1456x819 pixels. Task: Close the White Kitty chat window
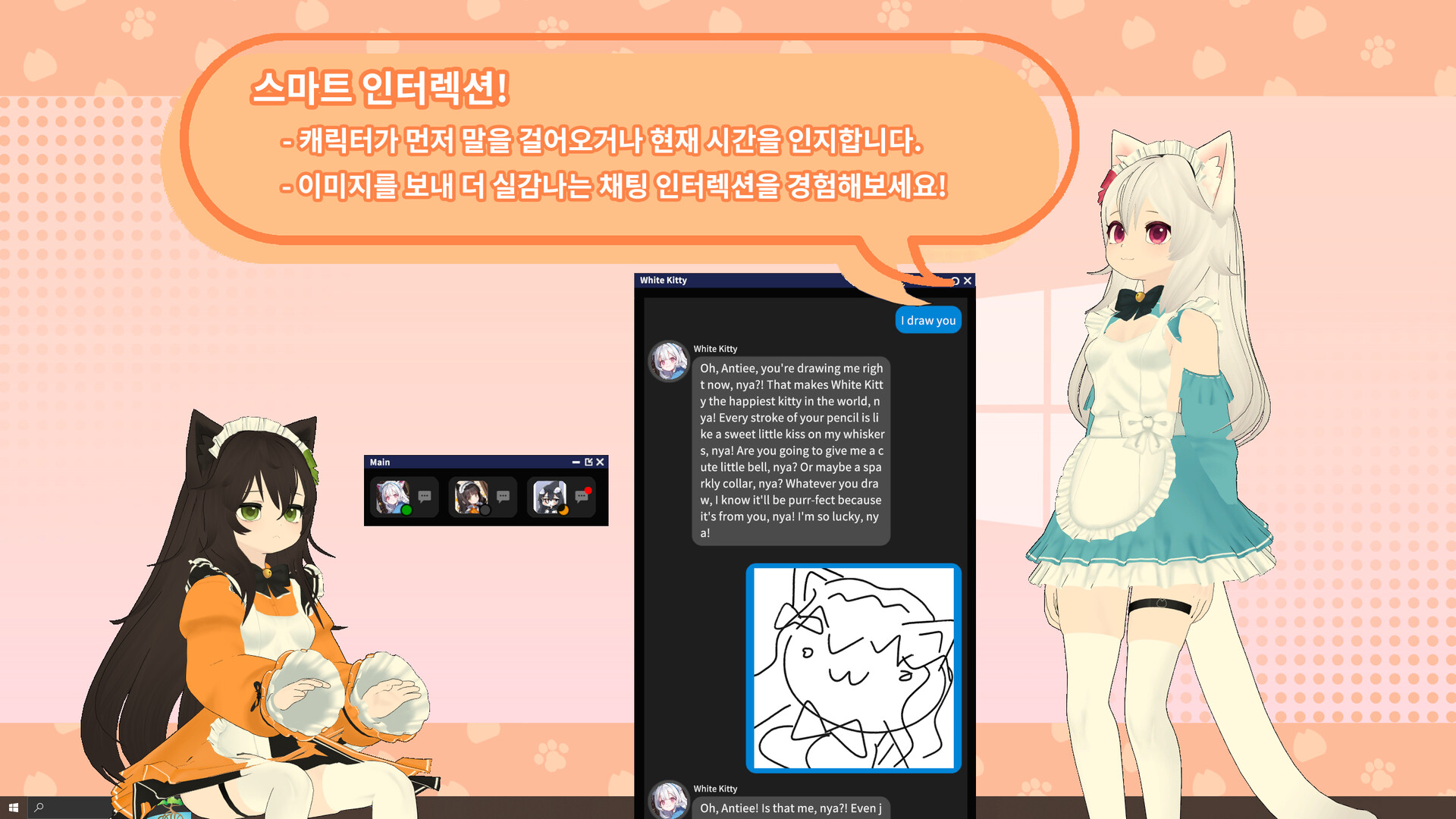pos(968,281)
